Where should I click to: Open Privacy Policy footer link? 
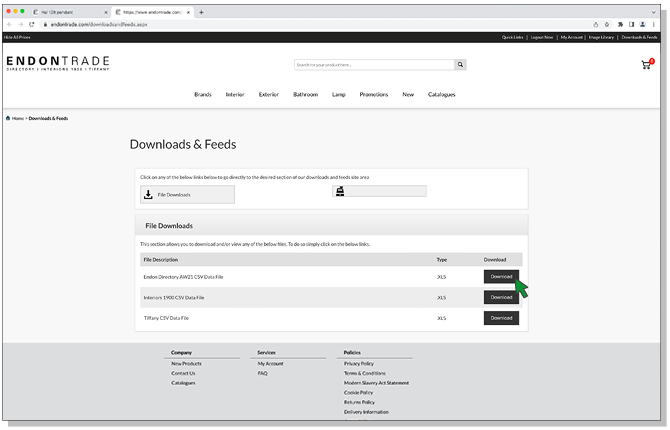pos(359,364)
